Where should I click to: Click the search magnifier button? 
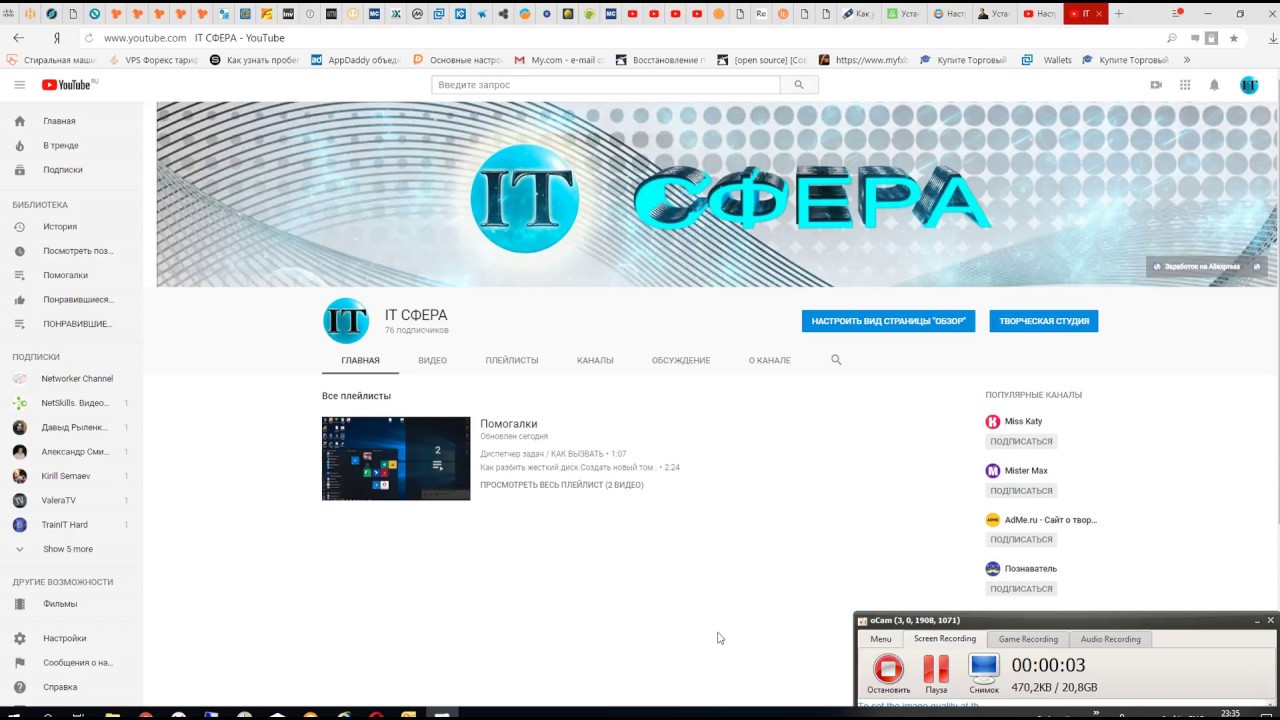click(799, 85)
